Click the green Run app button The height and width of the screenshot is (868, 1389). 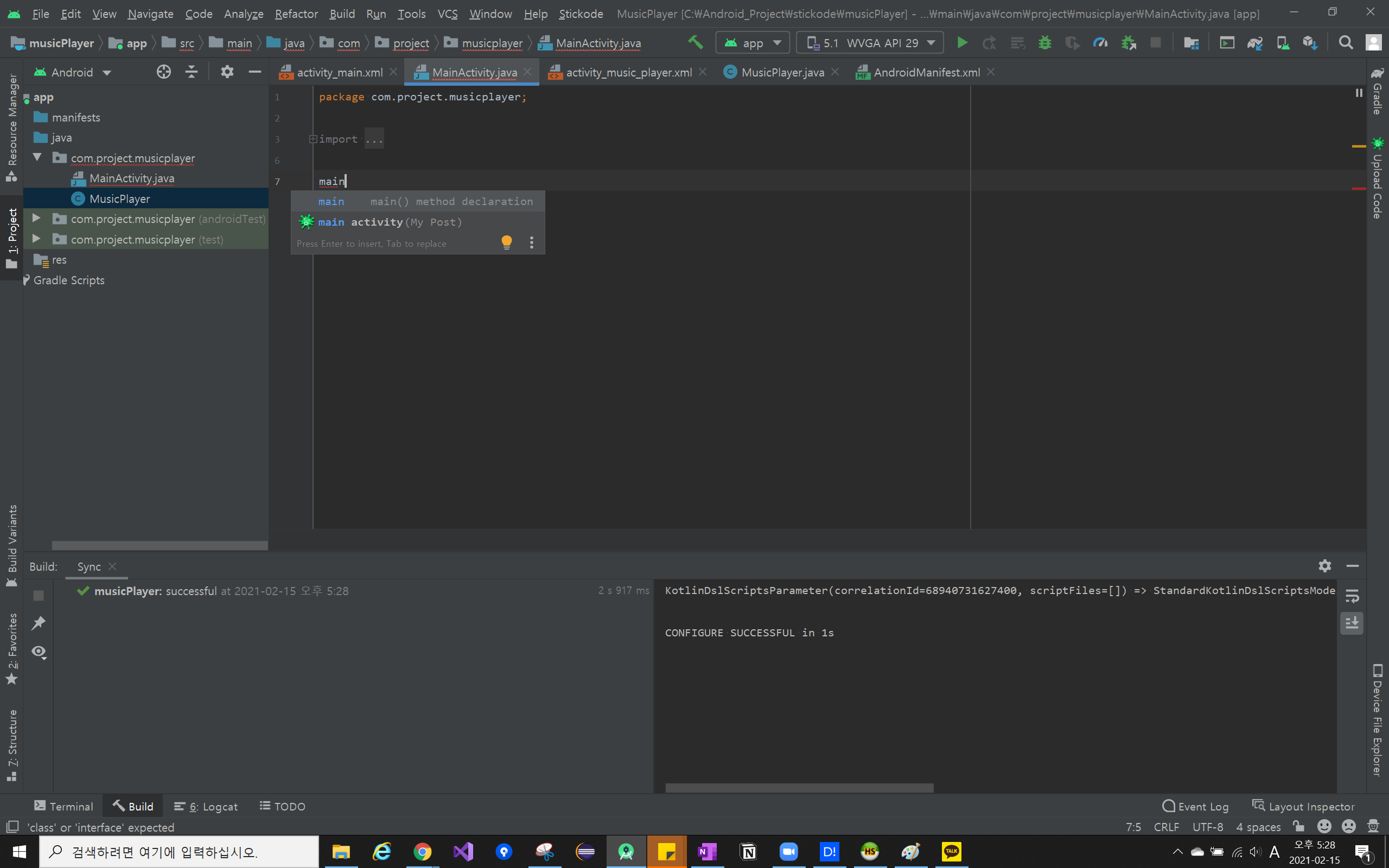pyautogui.click(x=962, y=43)
